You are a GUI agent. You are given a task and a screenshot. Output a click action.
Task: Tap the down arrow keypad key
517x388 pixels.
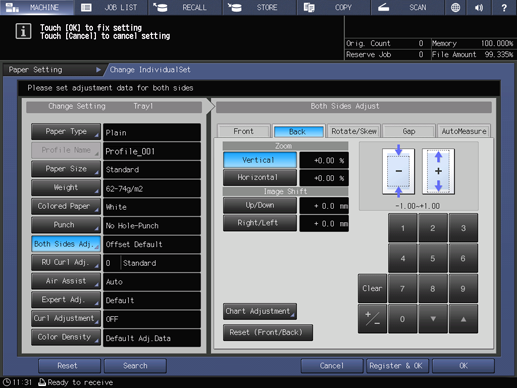pos(433,319)
